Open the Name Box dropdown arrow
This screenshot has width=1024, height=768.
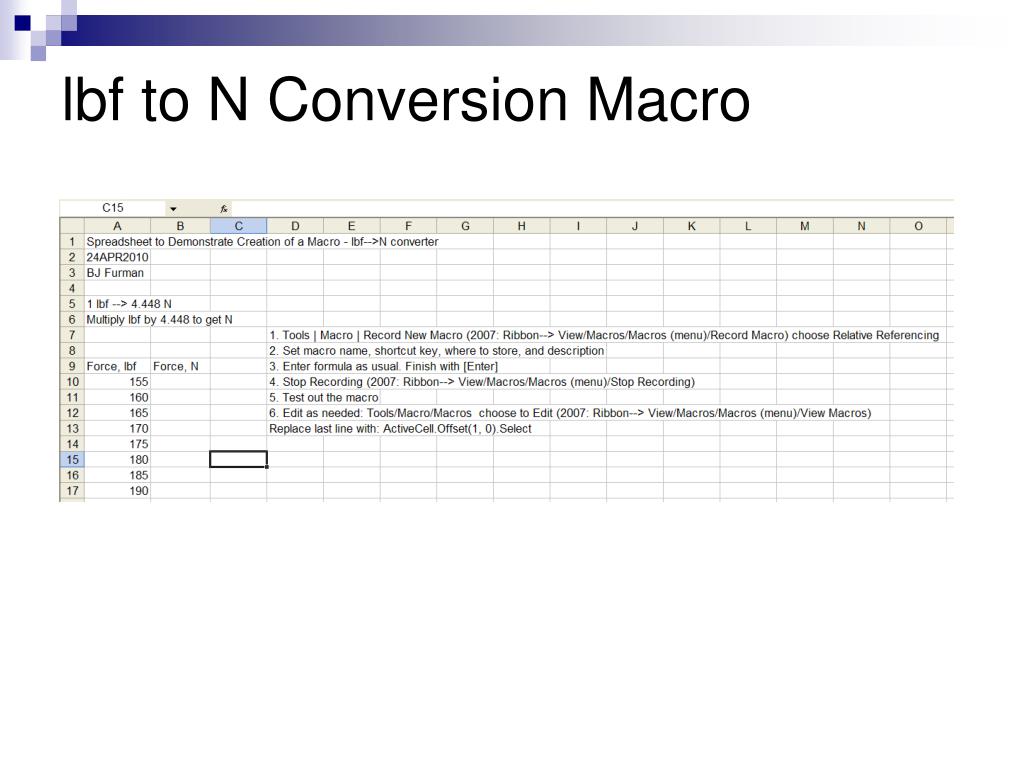click(x=173, y=209)
